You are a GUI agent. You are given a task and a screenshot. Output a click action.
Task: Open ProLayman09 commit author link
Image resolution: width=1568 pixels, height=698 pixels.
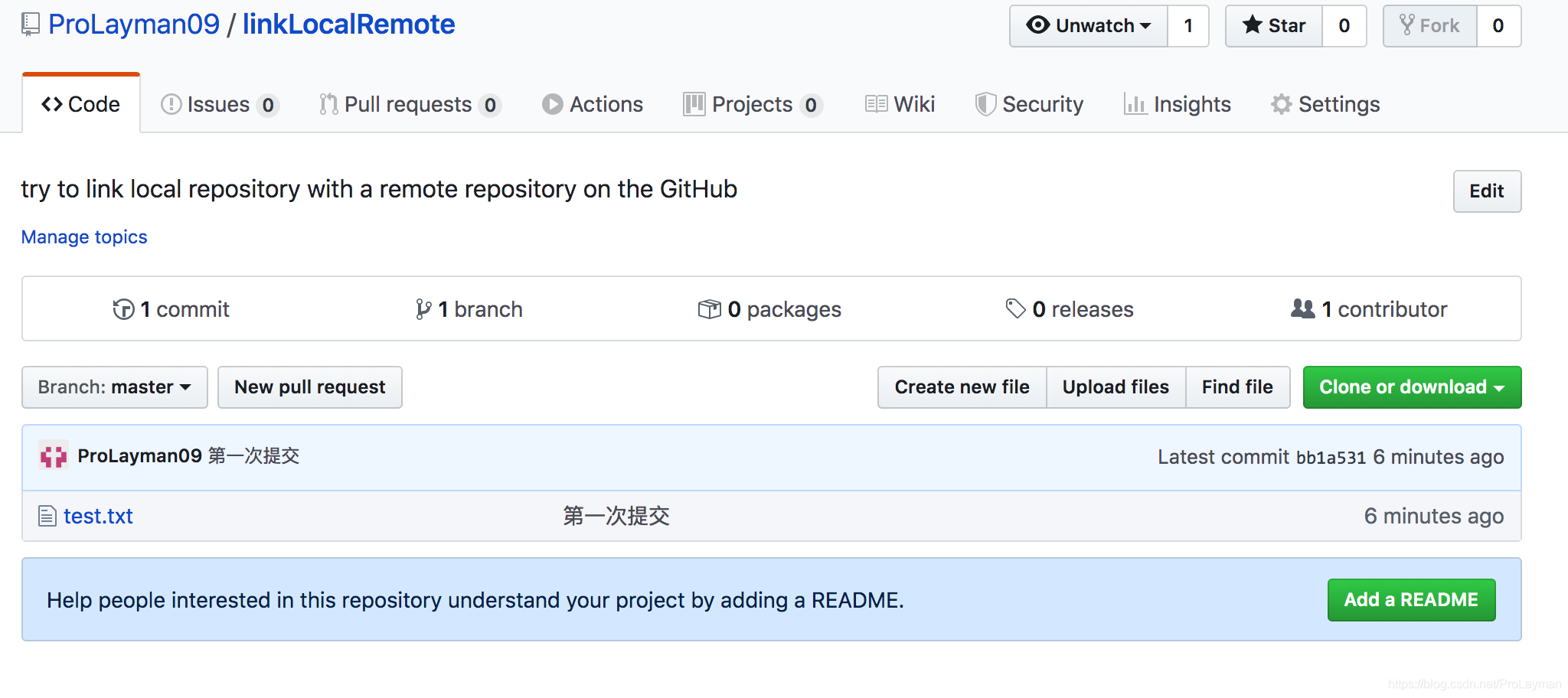click(140, 456)
